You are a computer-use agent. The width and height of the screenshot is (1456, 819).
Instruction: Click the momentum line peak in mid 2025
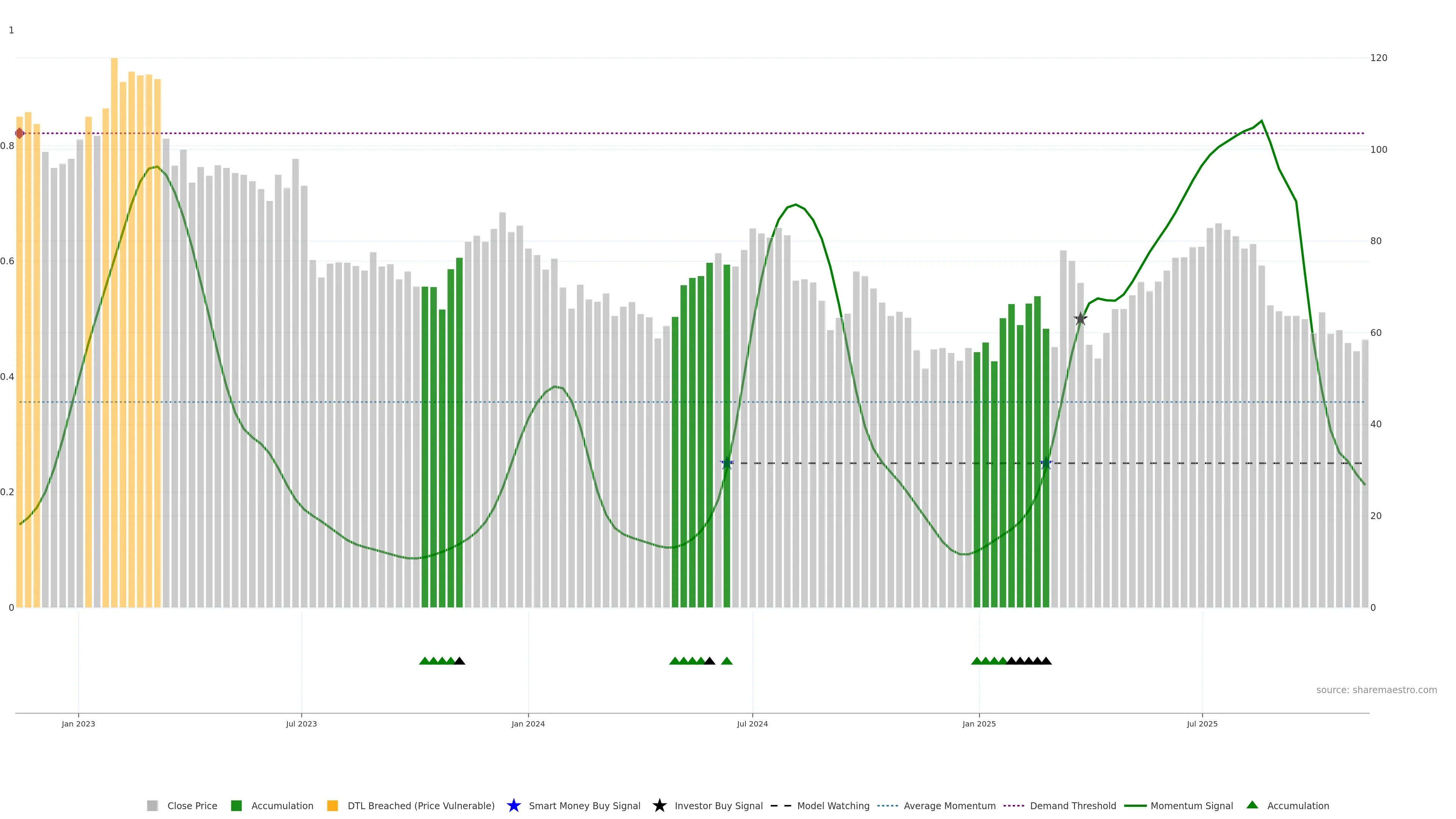click(x=1261, y=121)
